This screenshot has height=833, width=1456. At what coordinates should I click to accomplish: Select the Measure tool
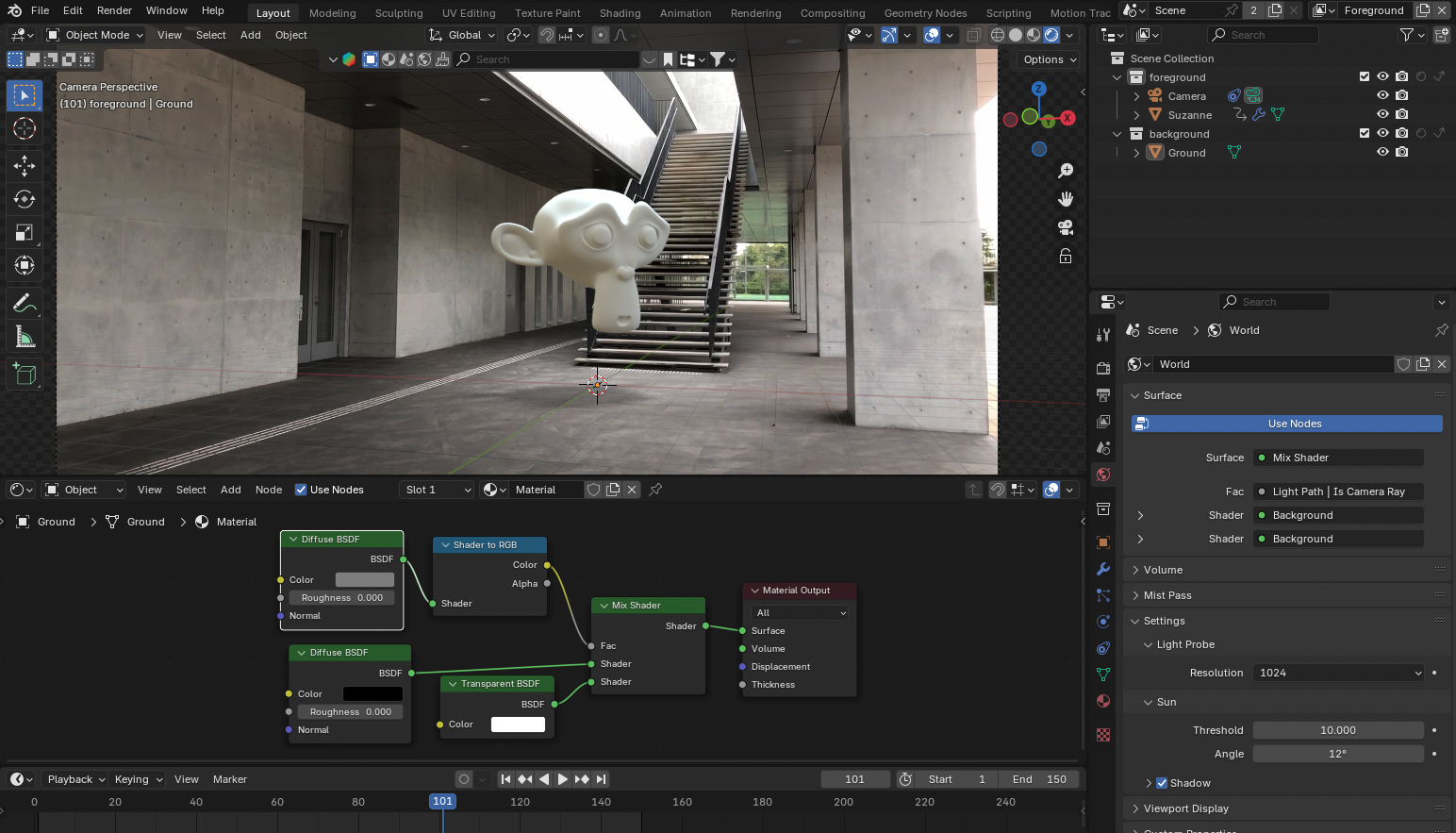25,337
